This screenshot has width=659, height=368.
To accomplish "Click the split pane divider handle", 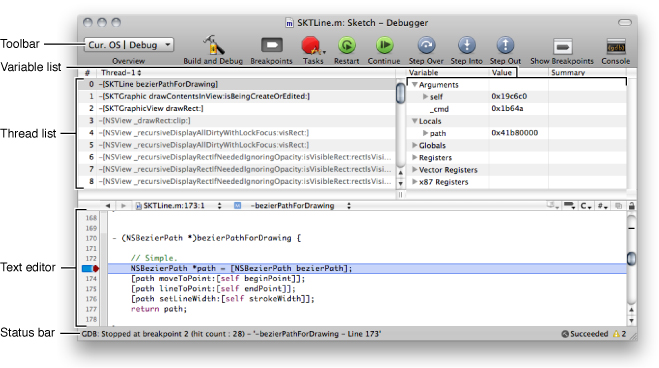I will point(401,195).
